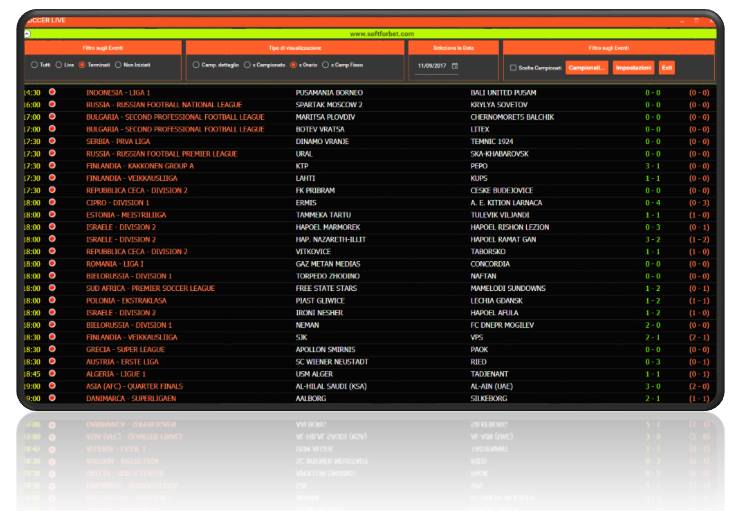The image size is (737, 511).
Task: Click red status dot in SJK vs VPS row
Action: (52, 337)
